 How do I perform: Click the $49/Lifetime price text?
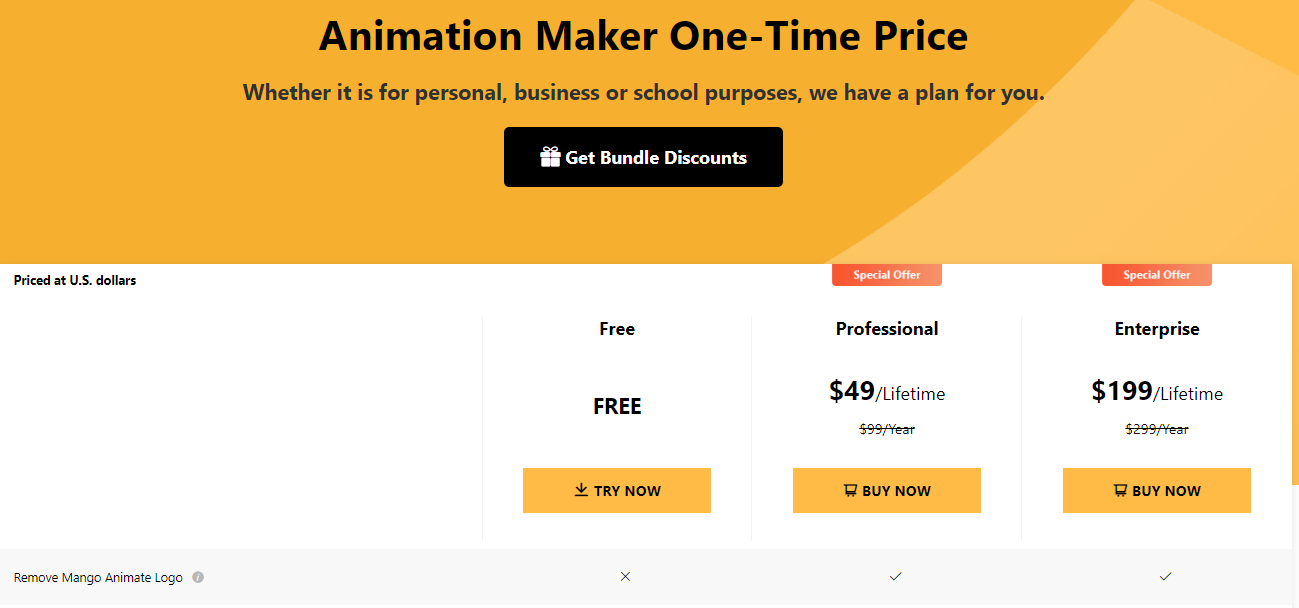pyautogui.click(x=887, y=392)
